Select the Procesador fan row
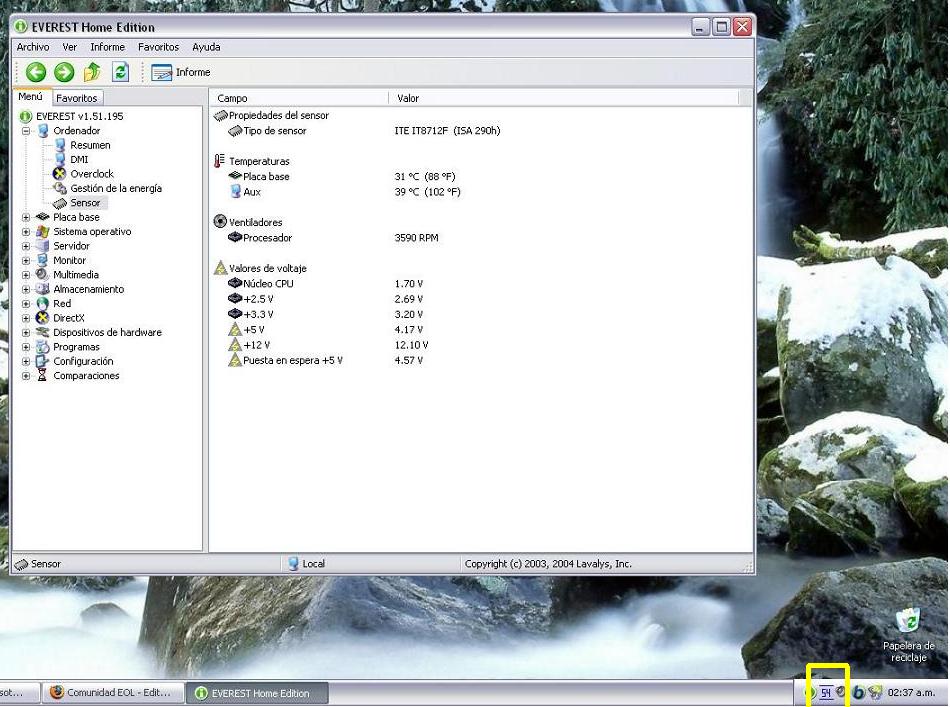 481,238
